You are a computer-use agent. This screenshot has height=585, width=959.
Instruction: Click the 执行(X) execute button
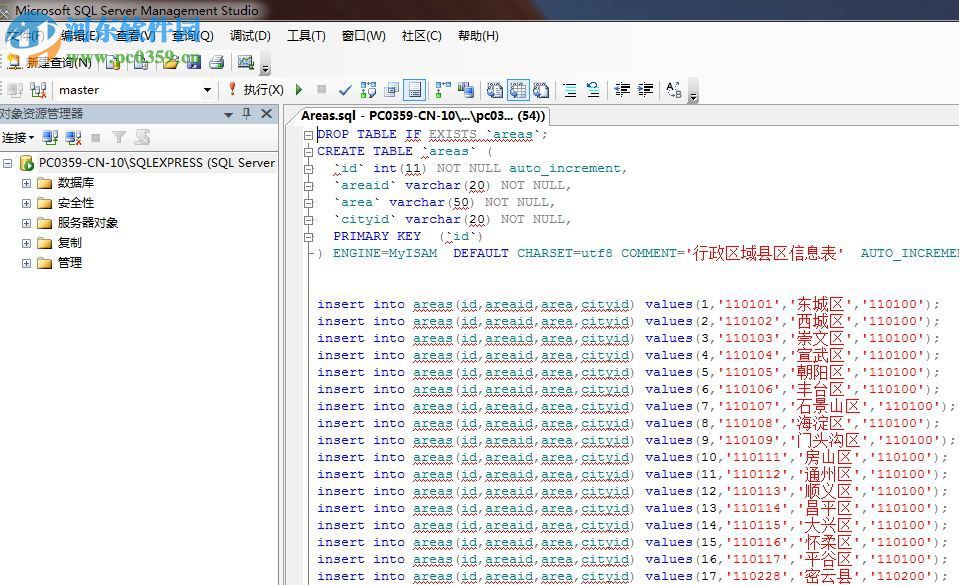coord(263,90)
